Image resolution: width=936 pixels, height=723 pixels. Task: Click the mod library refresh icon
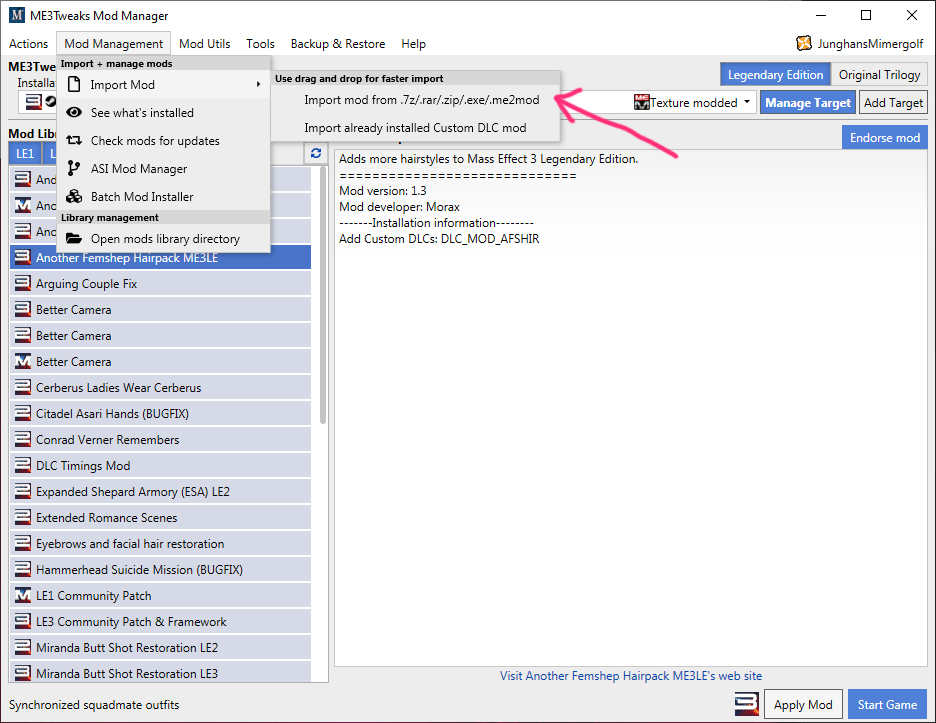316,153
